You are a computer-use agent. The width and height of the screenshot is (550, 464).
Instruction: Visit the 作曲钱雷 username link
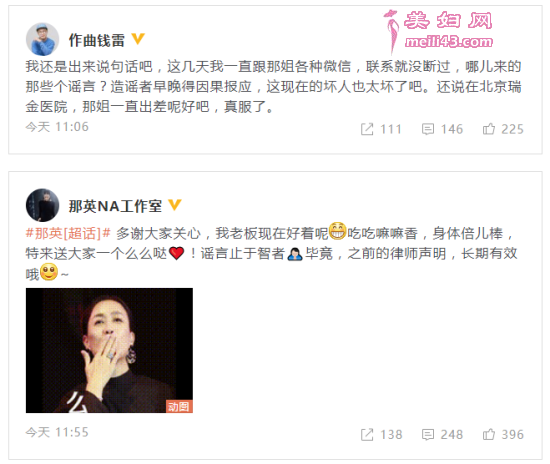pos(96,40)
